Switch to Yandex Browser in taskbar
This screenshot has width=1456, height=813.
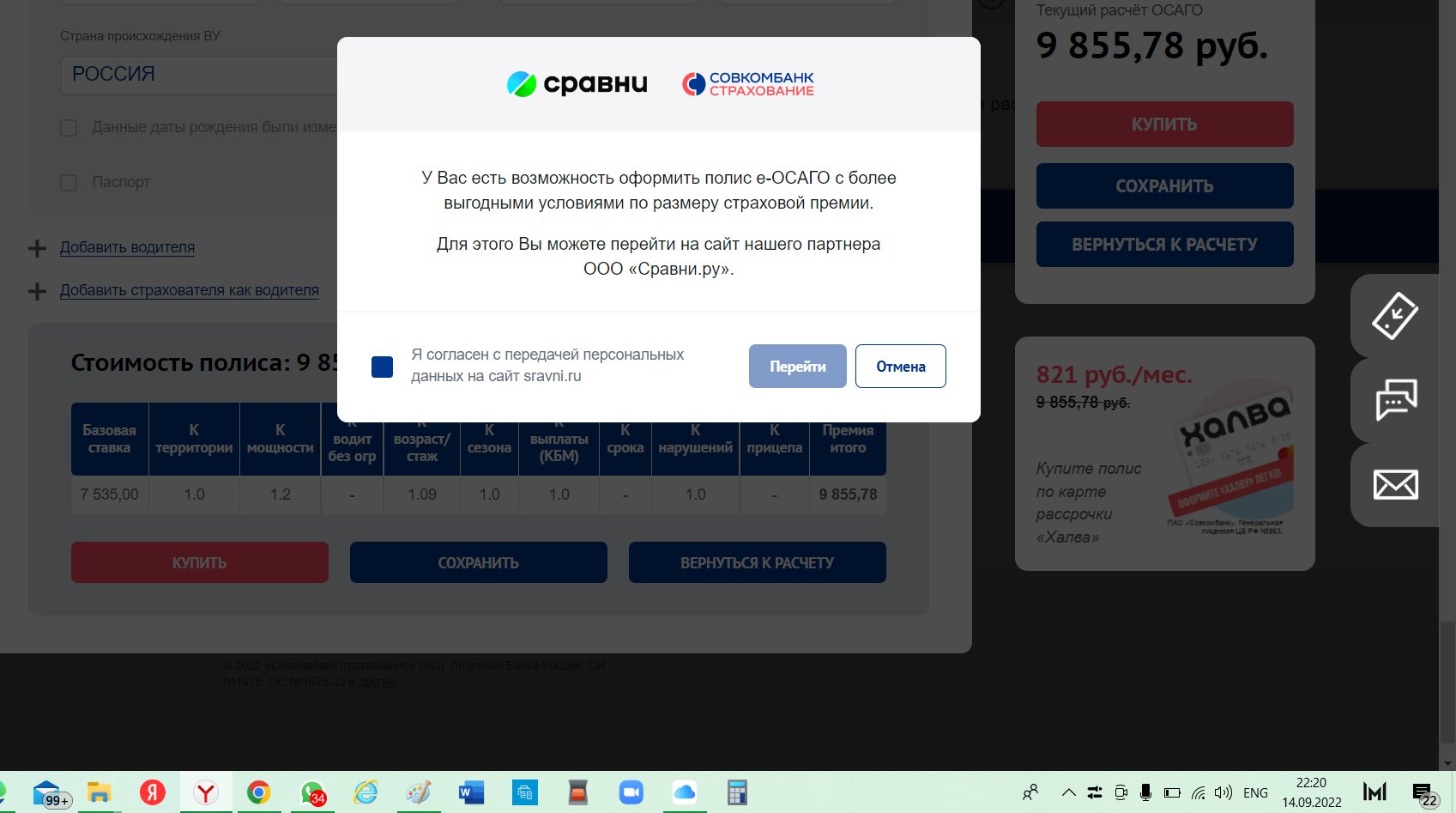(x=206, y=792)
